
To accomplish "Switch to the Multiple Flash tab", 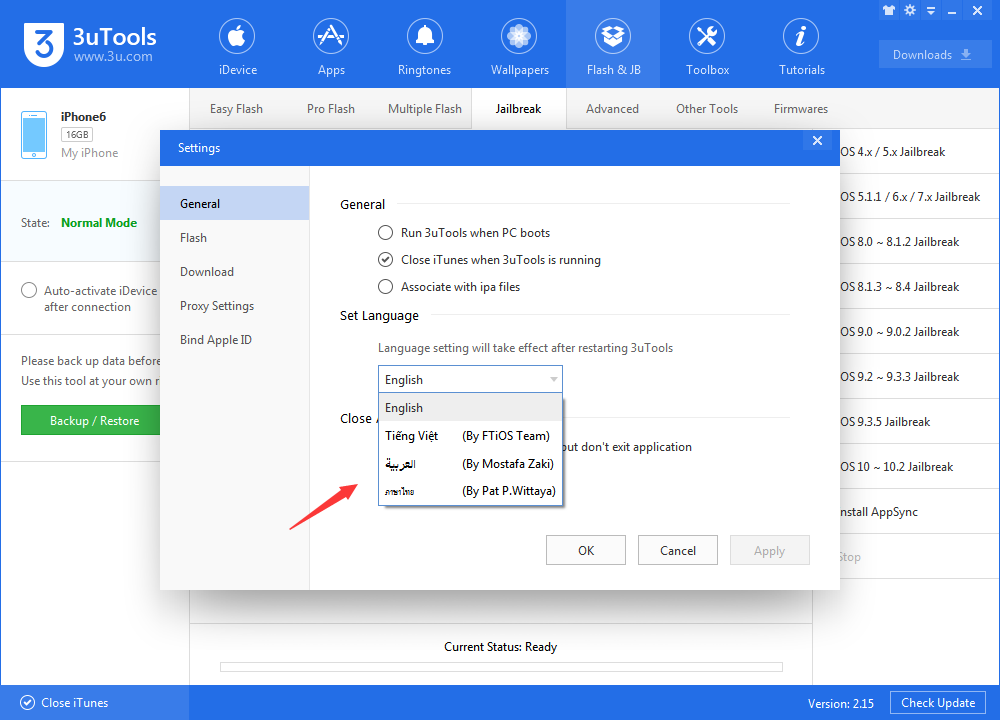I will pos(425,109).
